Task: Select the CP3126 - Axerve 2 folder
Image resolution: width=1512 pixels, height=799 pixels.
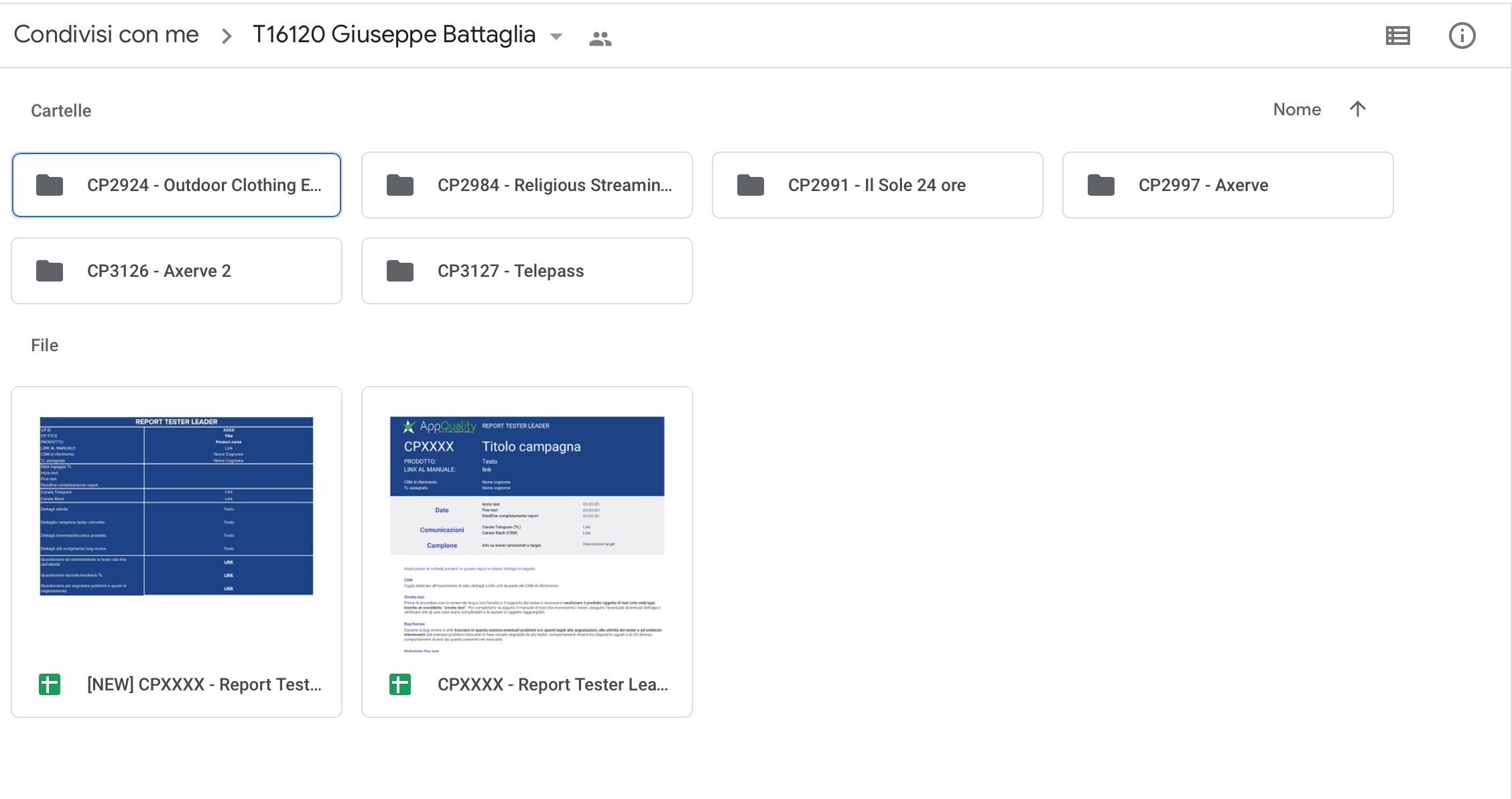Action: [176, 271]
